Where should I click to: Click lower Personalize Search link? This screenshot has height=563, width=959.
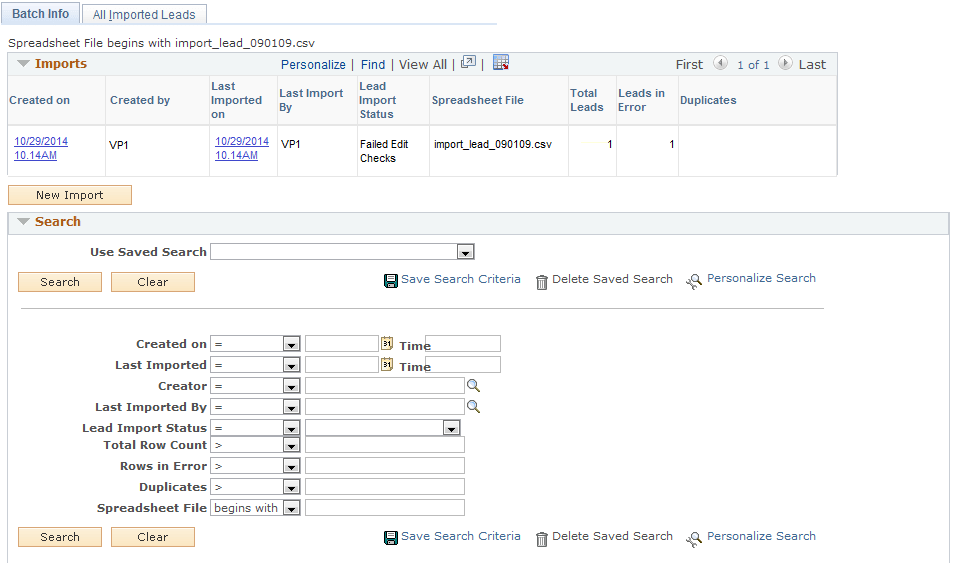click(x=761, y=536)
